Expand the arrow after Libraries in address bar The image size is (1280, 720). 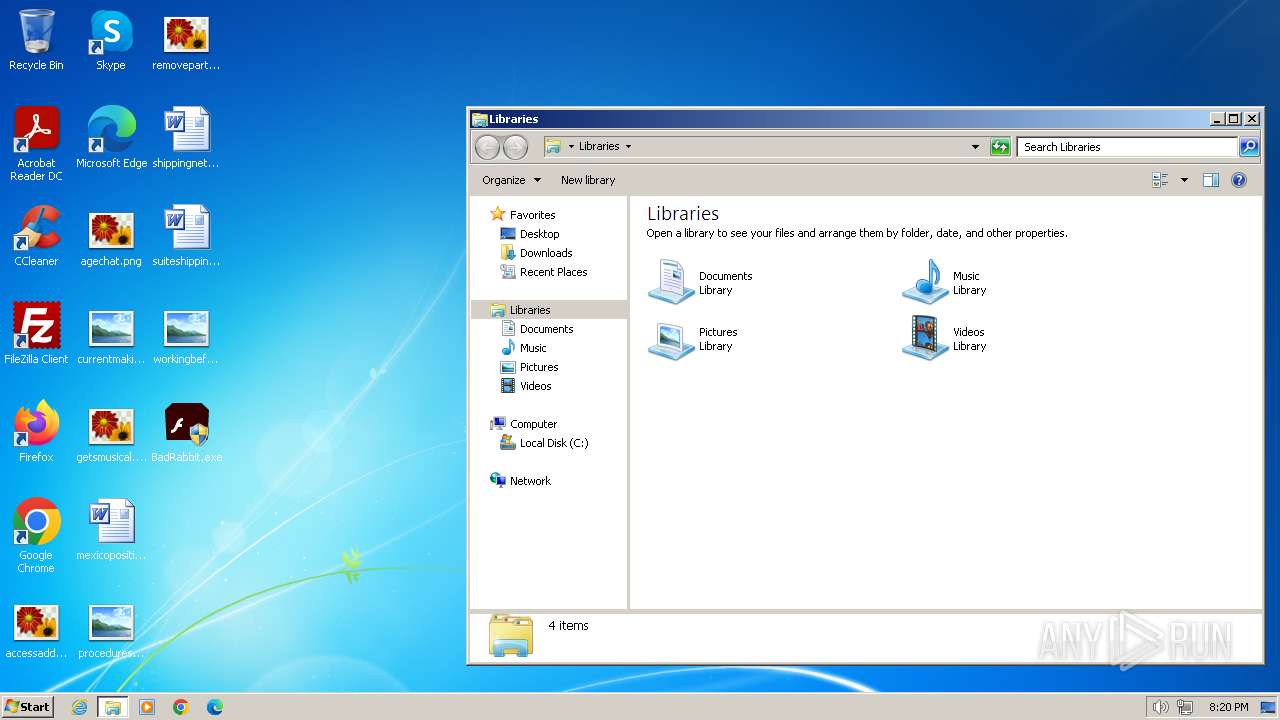(x=628, y=147)
